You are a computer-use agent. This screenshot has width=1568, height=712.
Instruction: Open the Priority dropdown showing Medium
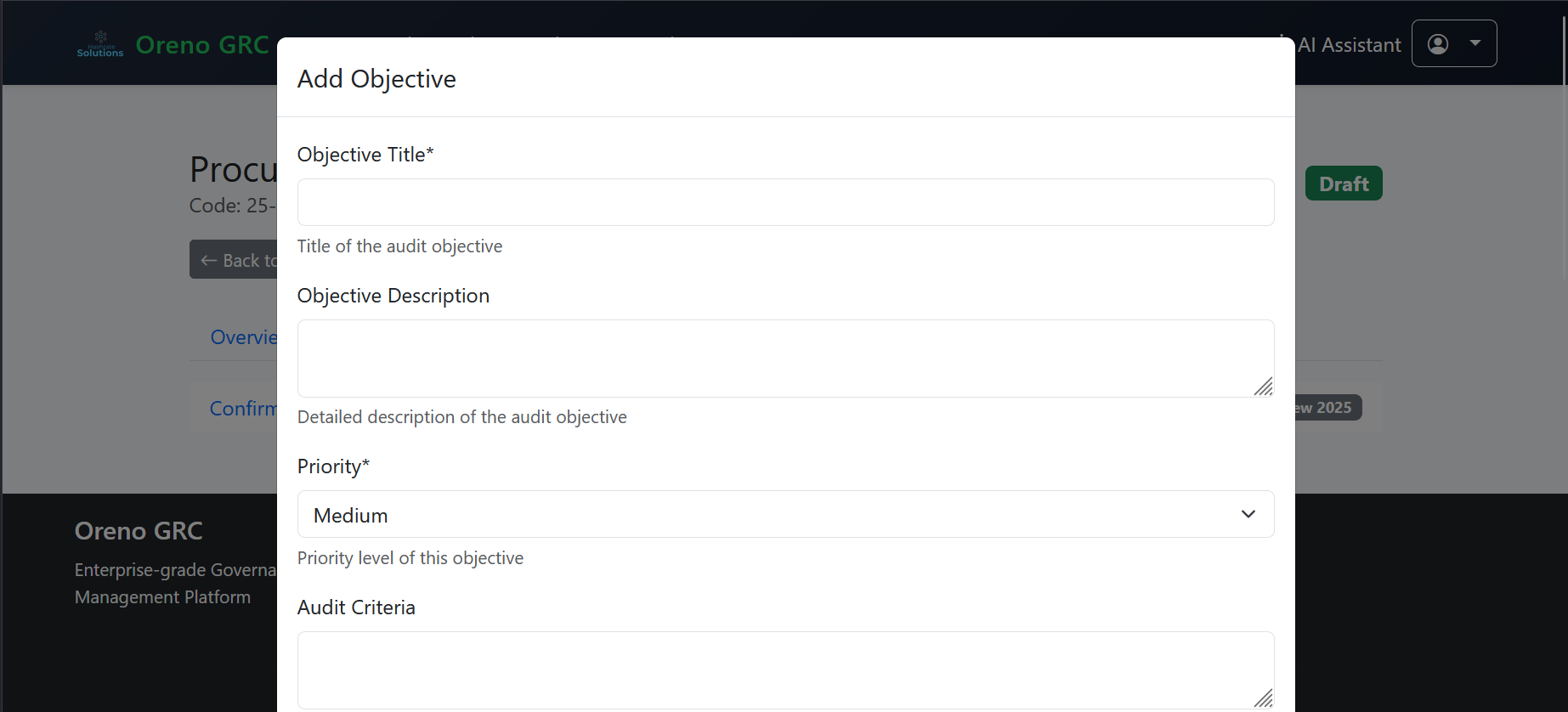pyautogui.click(x=785, y=514)
